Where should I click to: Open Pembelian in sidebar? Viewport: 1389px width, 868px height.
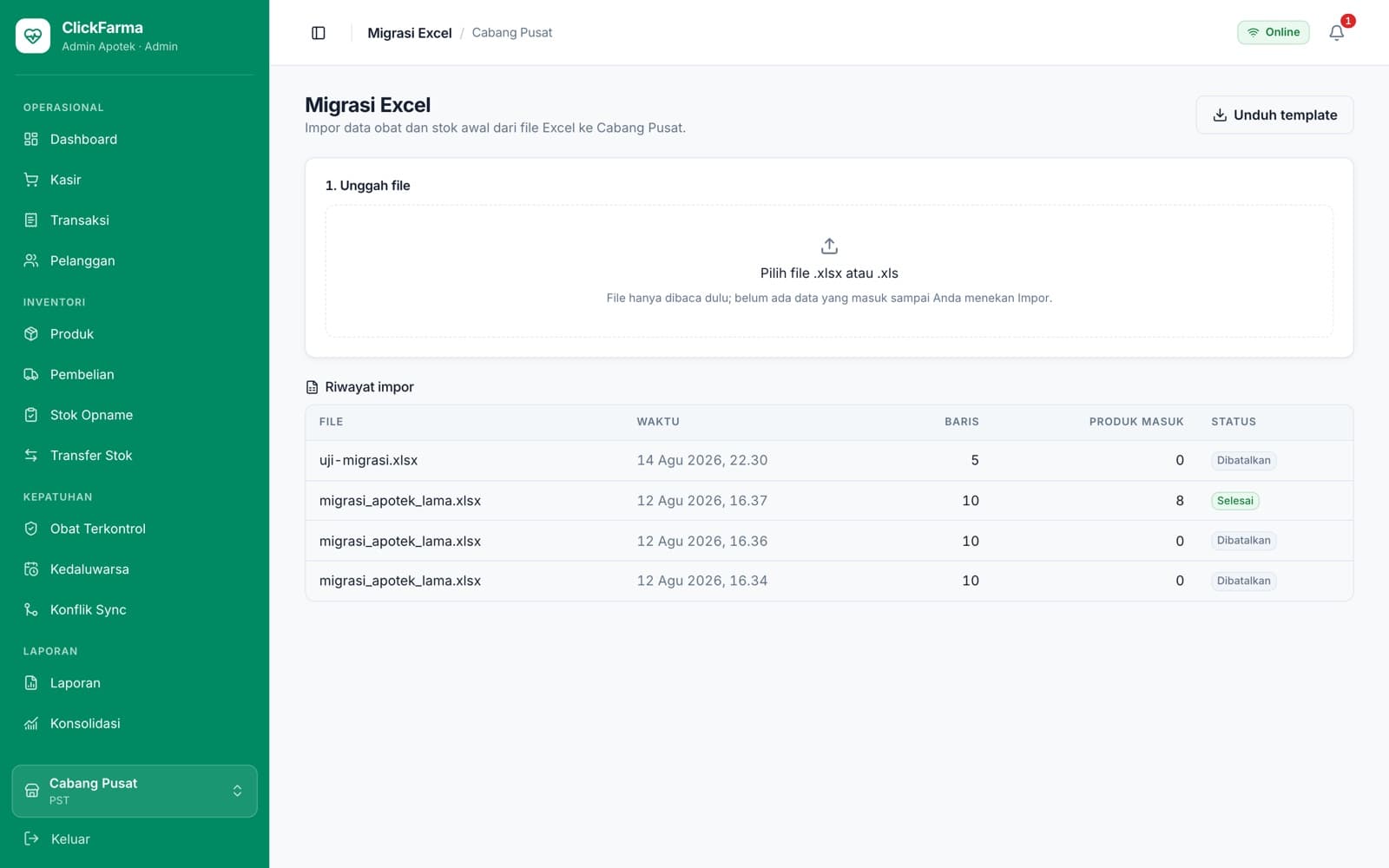click(135, 374)
